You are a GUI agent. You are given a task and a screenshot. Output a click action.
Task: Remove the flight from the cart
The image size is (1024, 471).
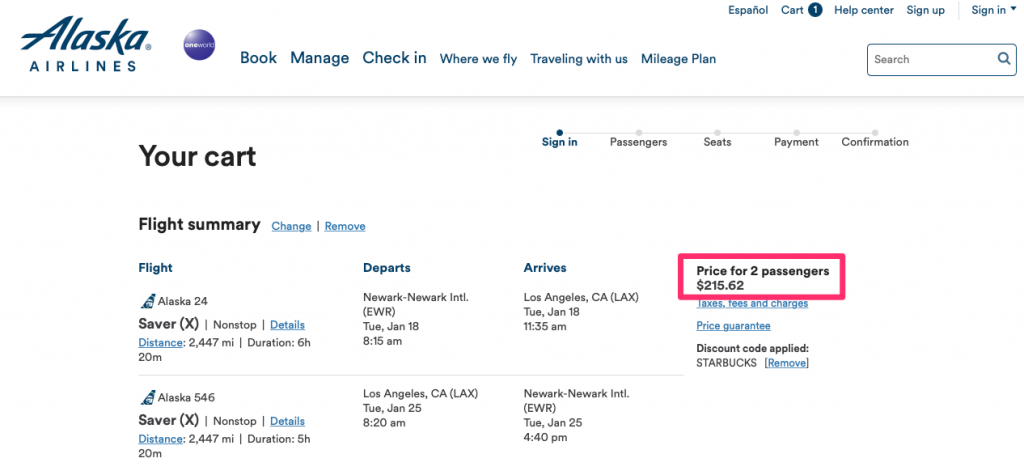pyautogui.click(x=345, y=226)
